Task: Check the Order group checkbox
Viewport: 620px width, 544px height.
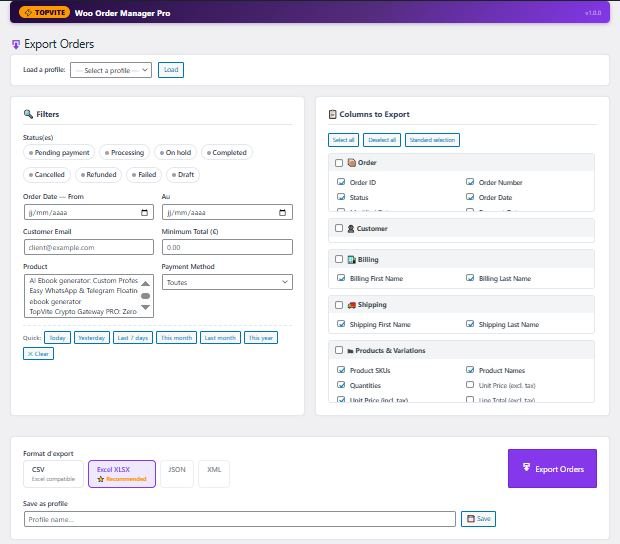Action: [x=339, y=163]
